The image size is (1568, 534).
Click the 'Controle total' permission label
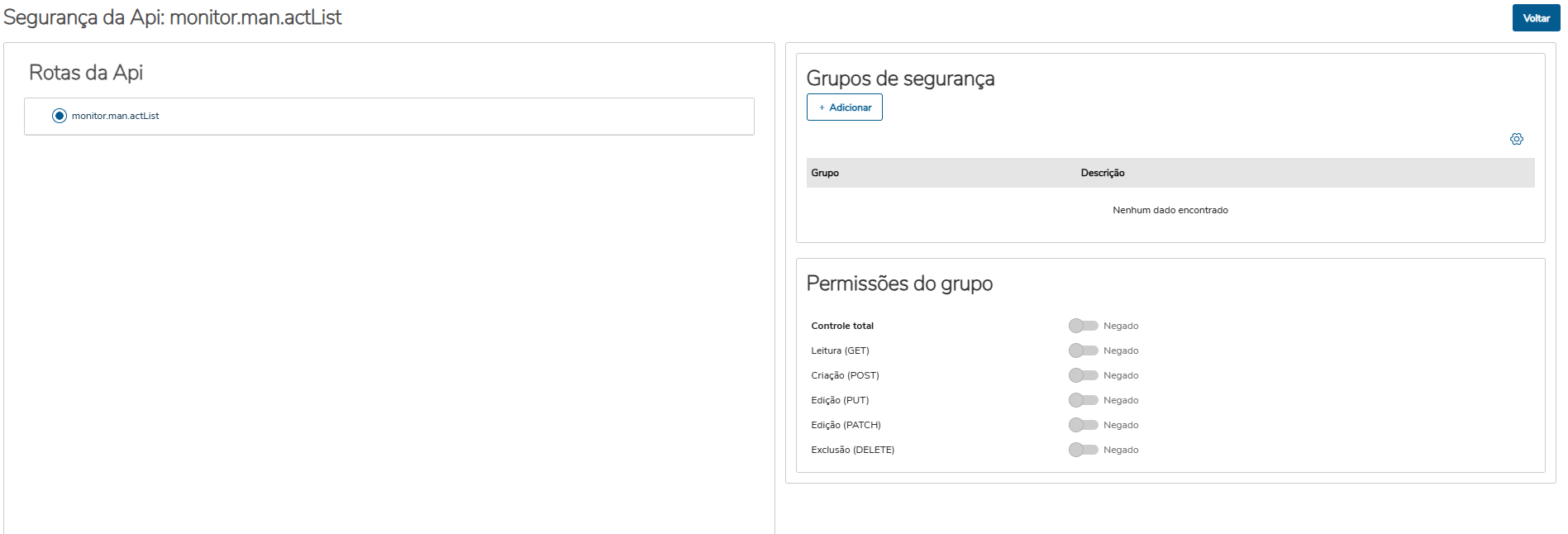(842, 326)
